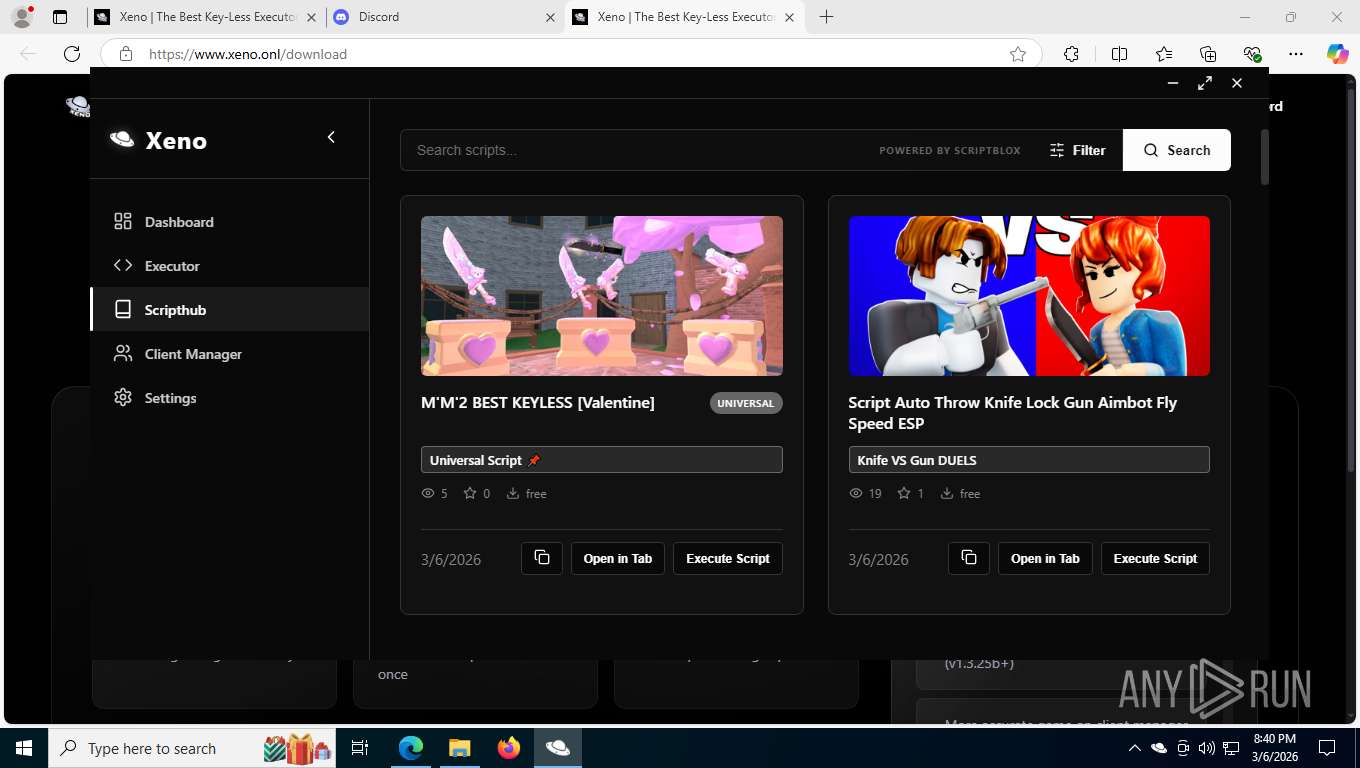
Task: Open Task View from taskbar
Action: (360, 748)
